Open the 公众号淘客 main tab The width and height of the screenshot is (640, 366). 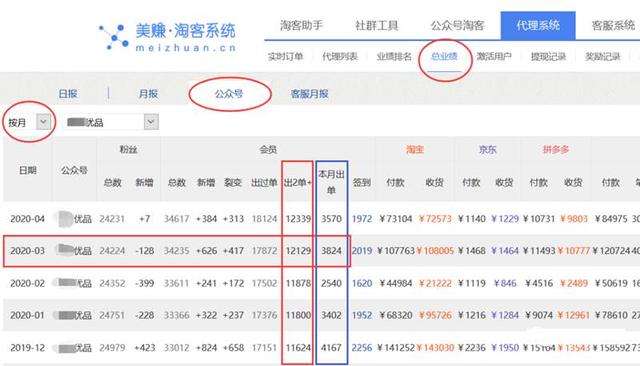457,25
